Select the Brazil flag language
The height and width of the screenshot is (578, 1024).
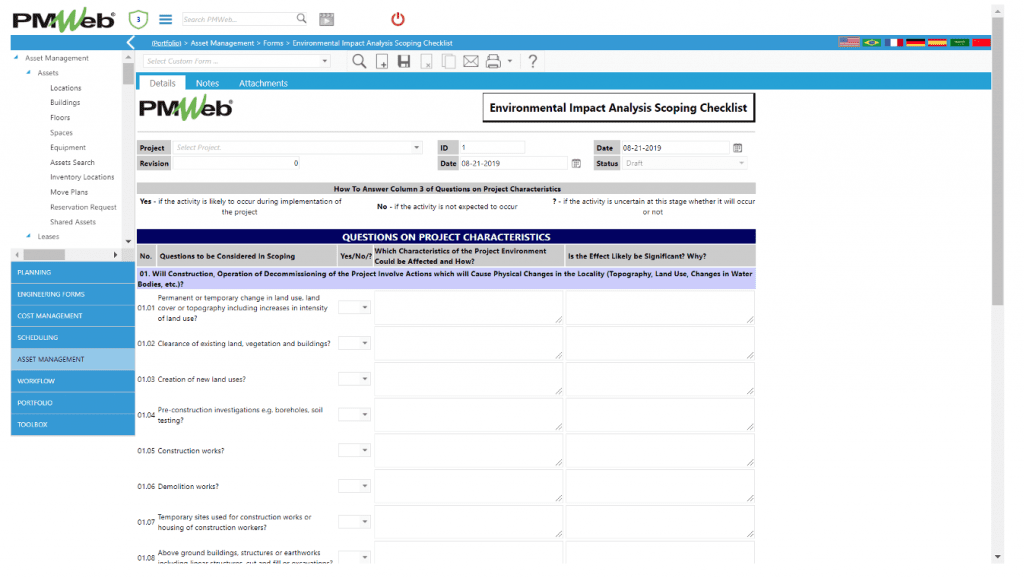pos(871,42)
